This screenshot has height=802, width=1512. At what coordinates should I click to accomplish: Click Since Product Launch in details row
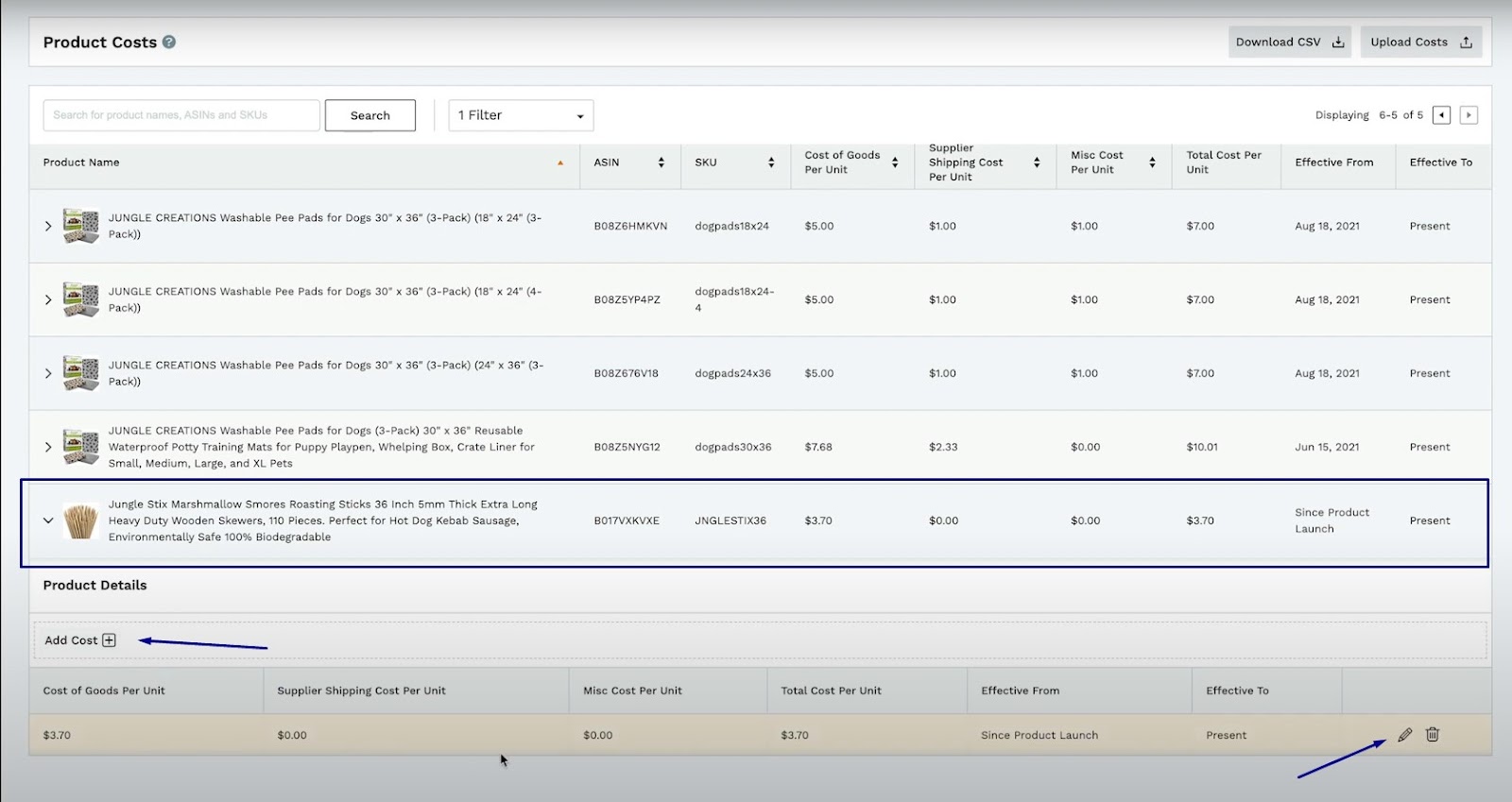click(1039, 735)
